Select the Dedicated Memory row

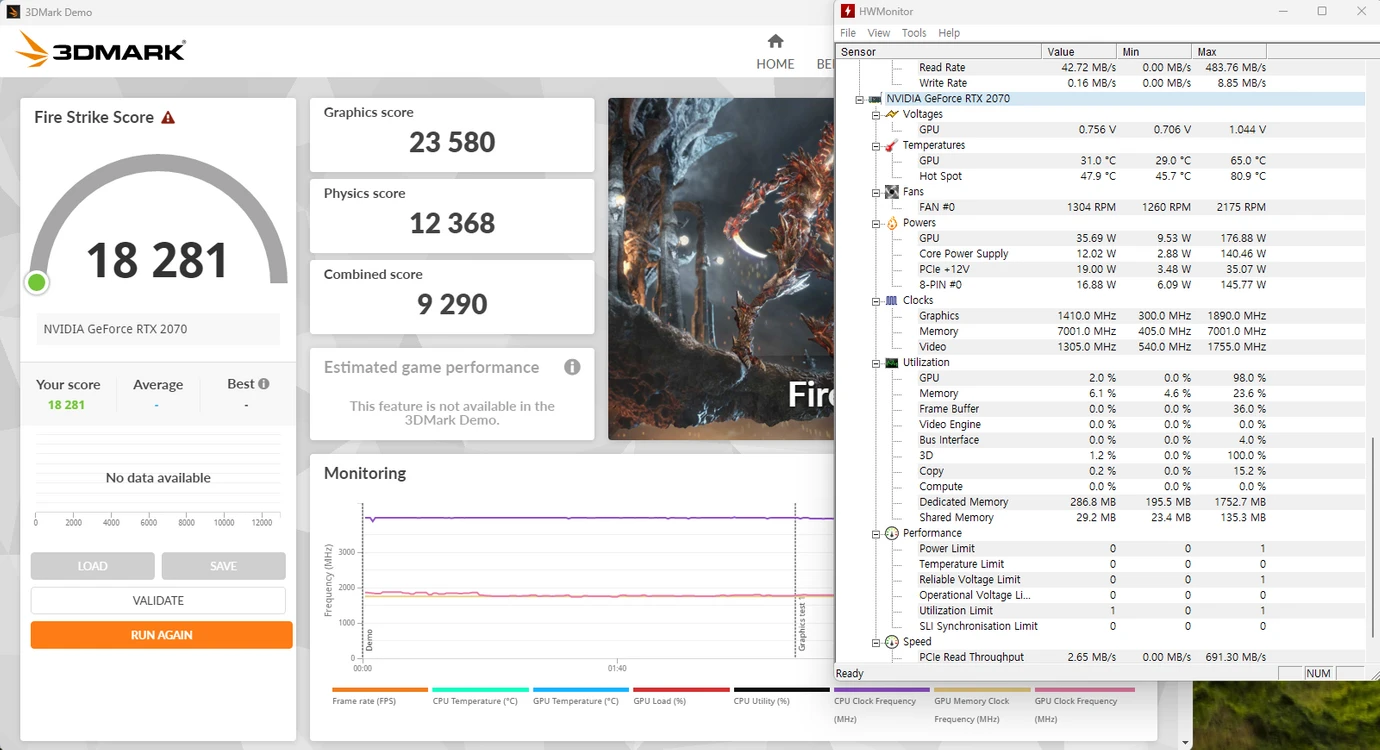[x=1100, y=502]
